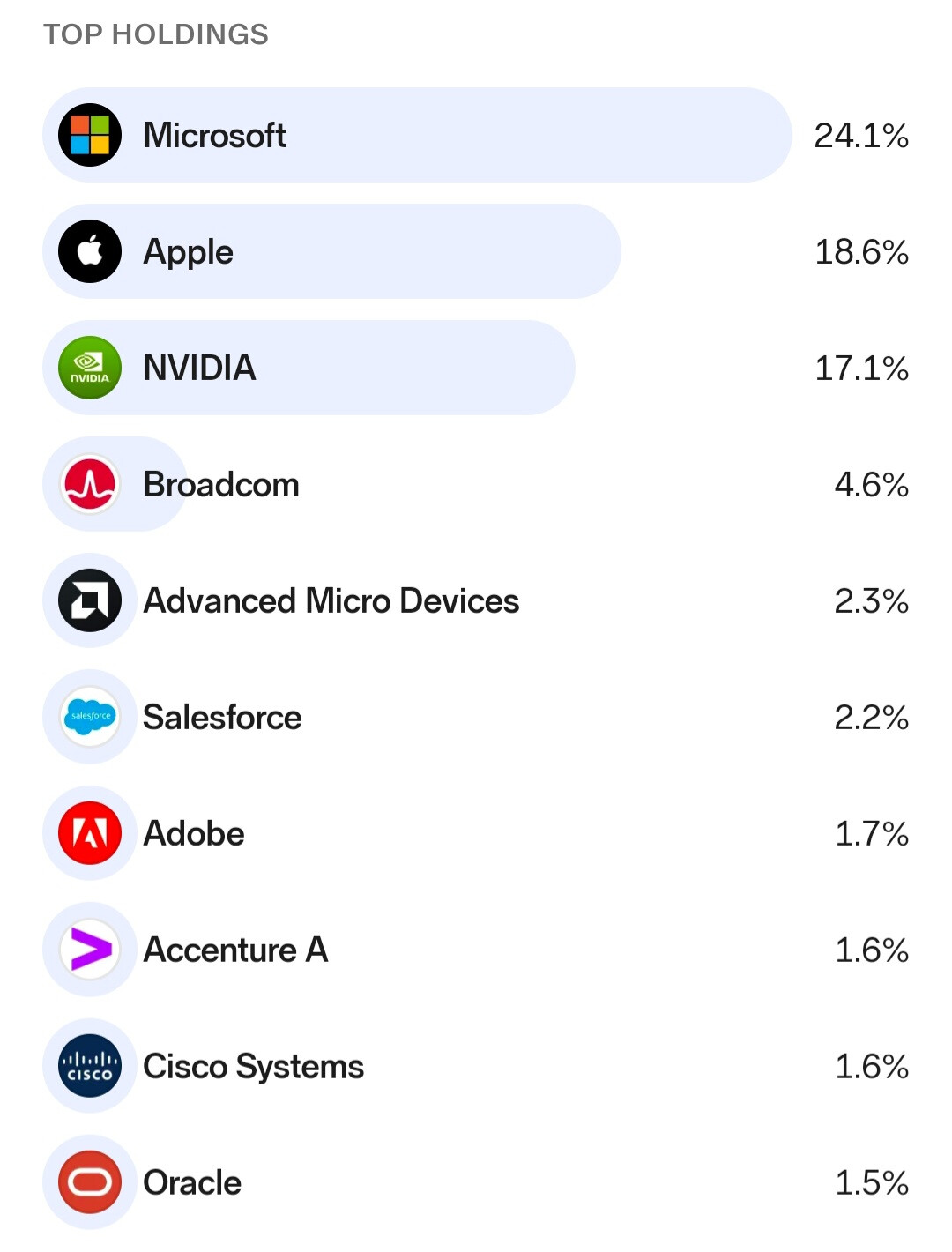
Task: Select the green NVIDIA logo
Action: [x=90, y=368]
